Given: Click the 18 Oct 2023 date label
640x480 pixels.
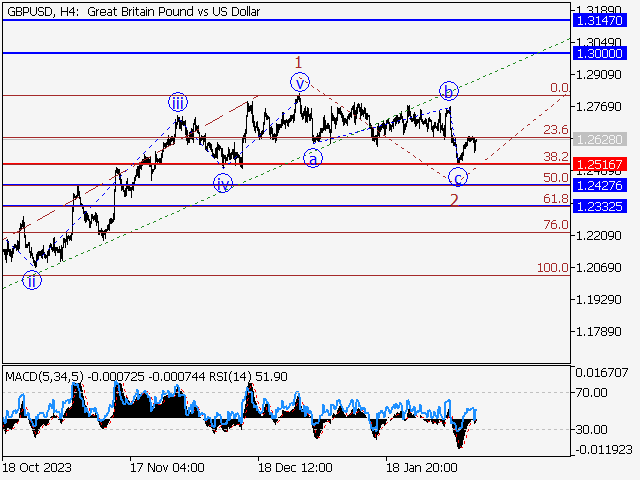Looking at the screenshot, I should point(37,467).
